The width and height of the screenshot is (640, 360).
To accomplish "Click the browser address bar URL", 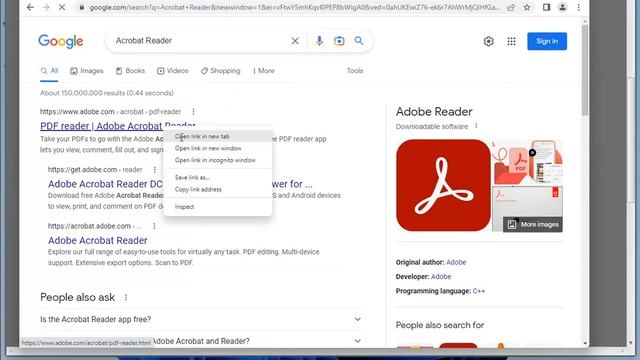I will coord(294,7).
